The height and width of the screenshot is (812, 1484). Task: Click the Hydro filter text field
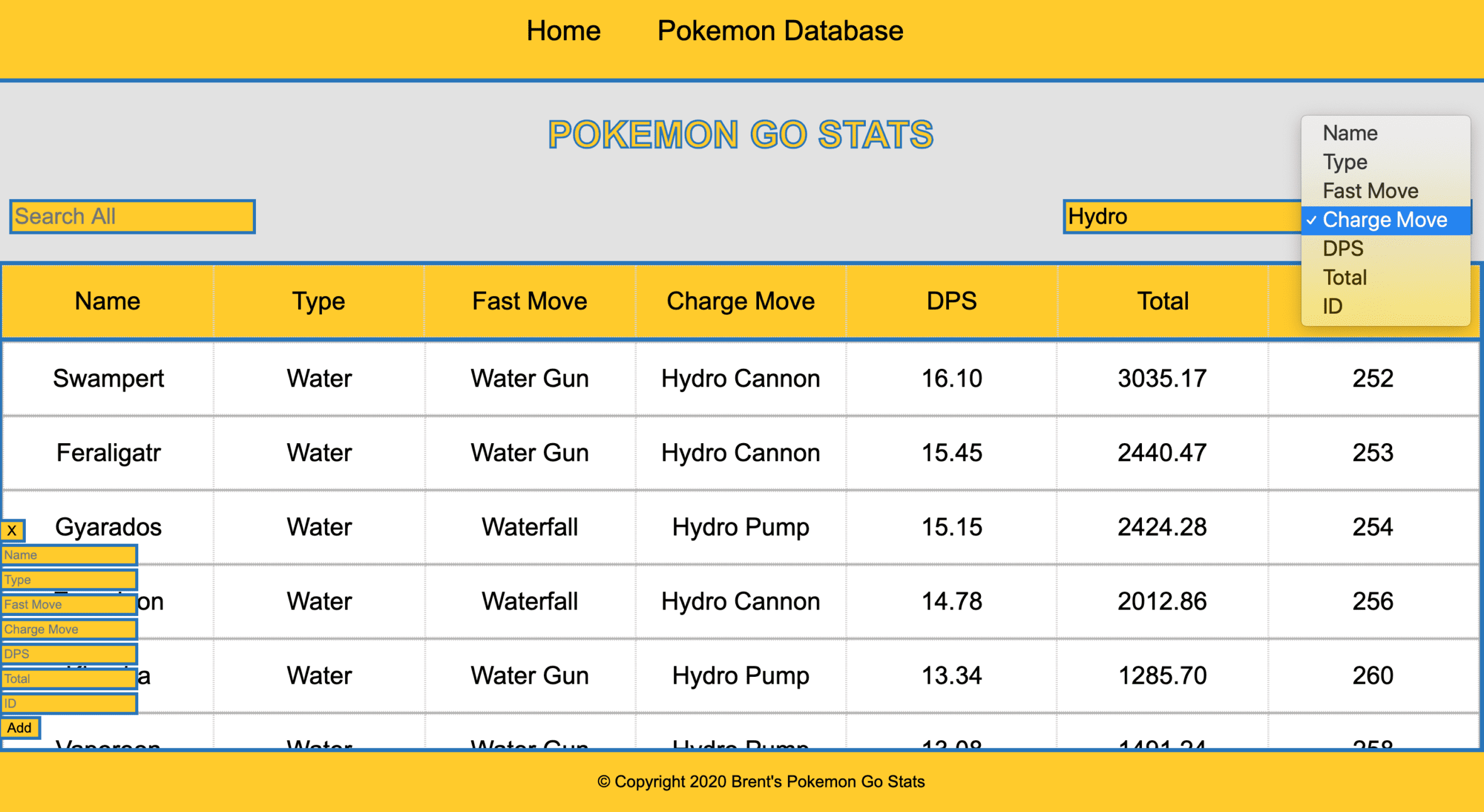click(x=1182, y=217)
